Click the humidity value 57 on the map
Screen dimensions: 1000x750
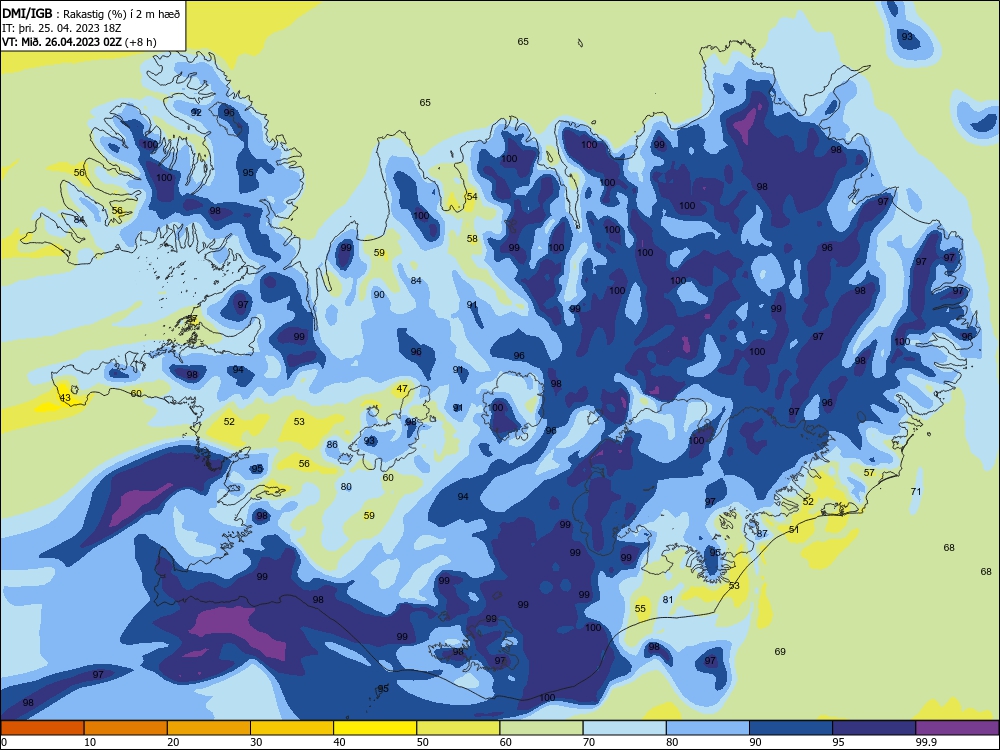(869, 473)
